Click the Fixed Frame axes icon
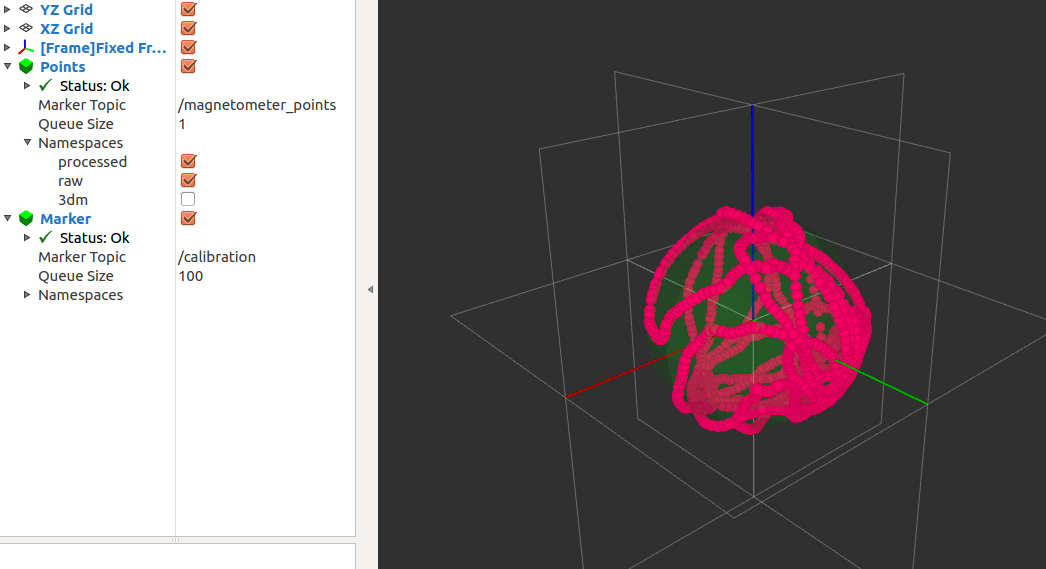Viewport: 1046px width, 569px height. coord(26,48)
